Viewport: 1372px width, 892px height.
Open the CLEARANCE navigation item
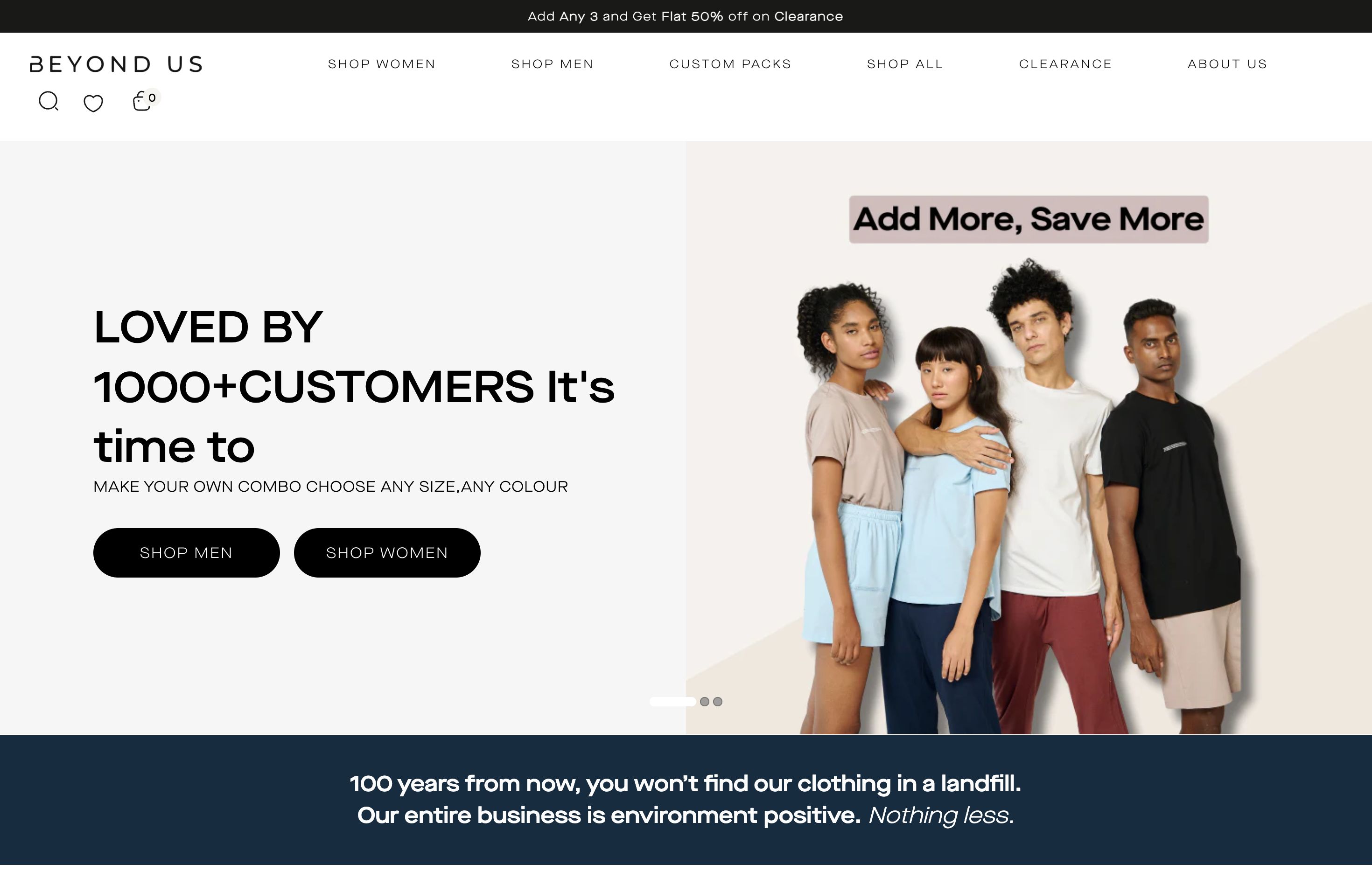pos(1065,64)
